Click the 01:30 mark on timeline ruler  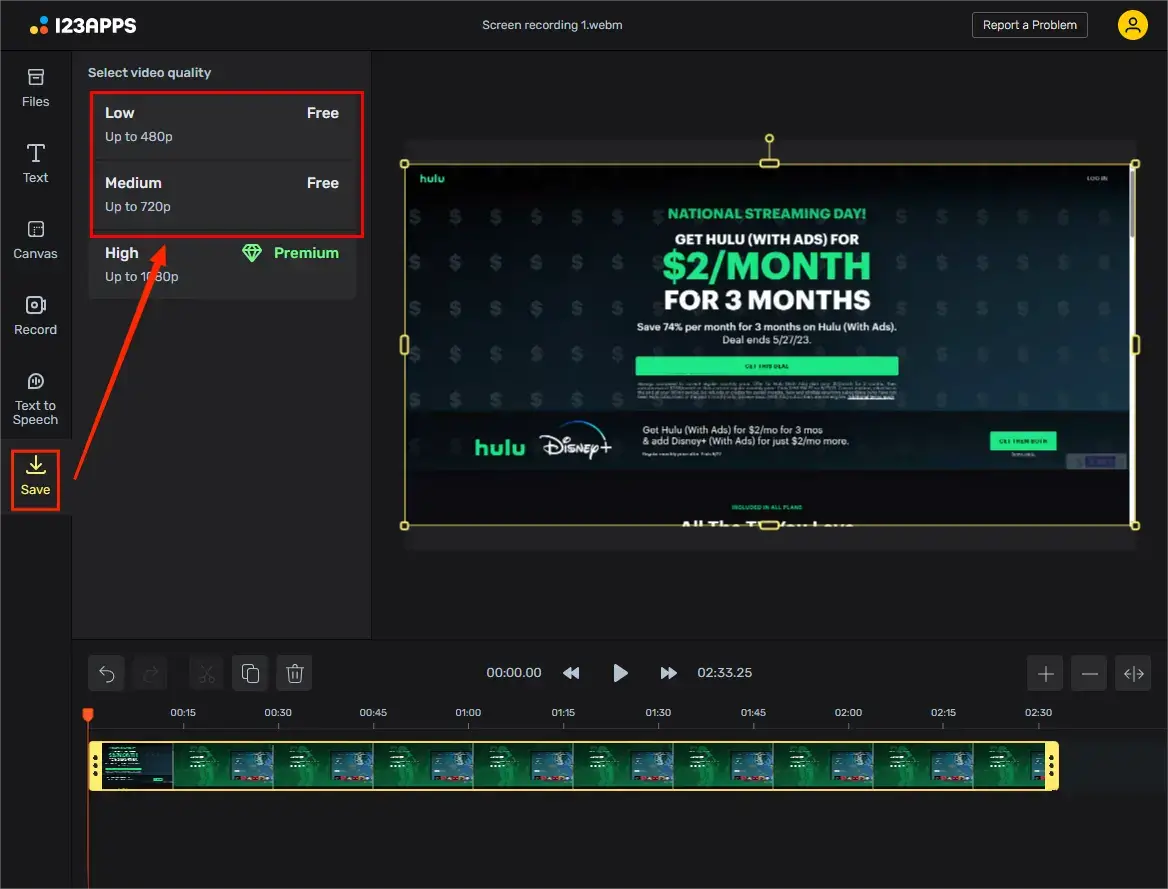click(x=658, y=712)
